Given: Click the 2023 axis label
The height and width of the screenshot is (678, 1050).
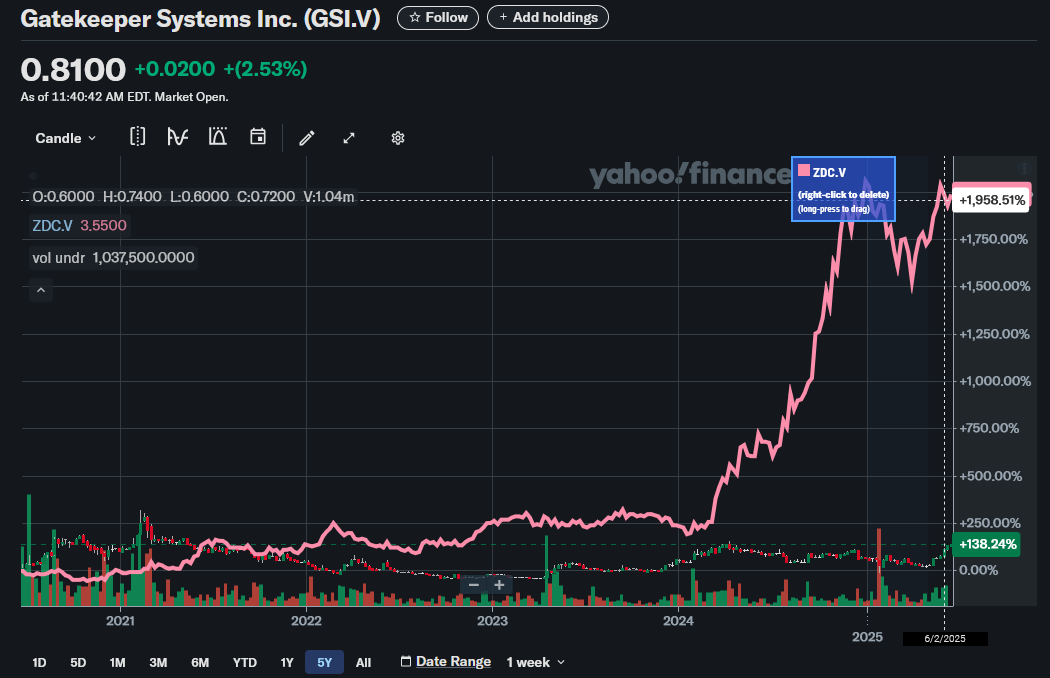Looking at the screenshot, I should coord(492,621).
